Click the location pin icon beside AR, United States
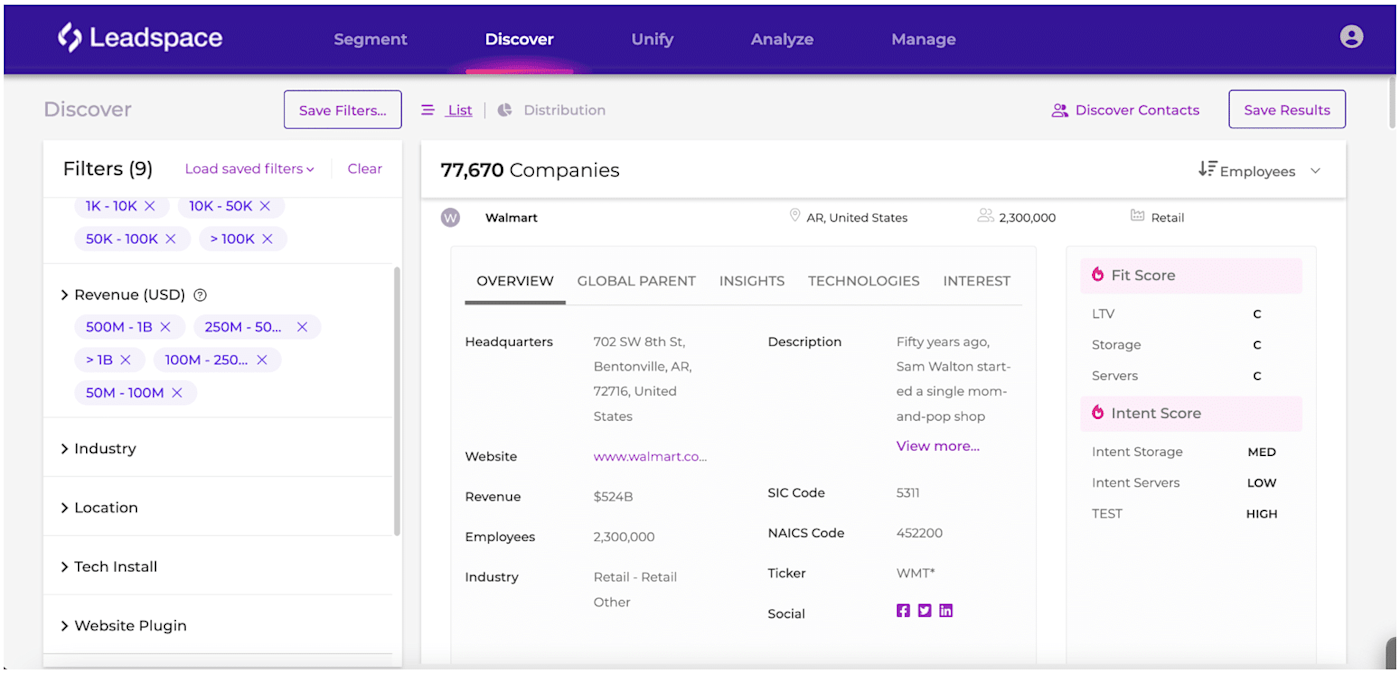Screen dimensions: 1400x674 tap(795, 216)
